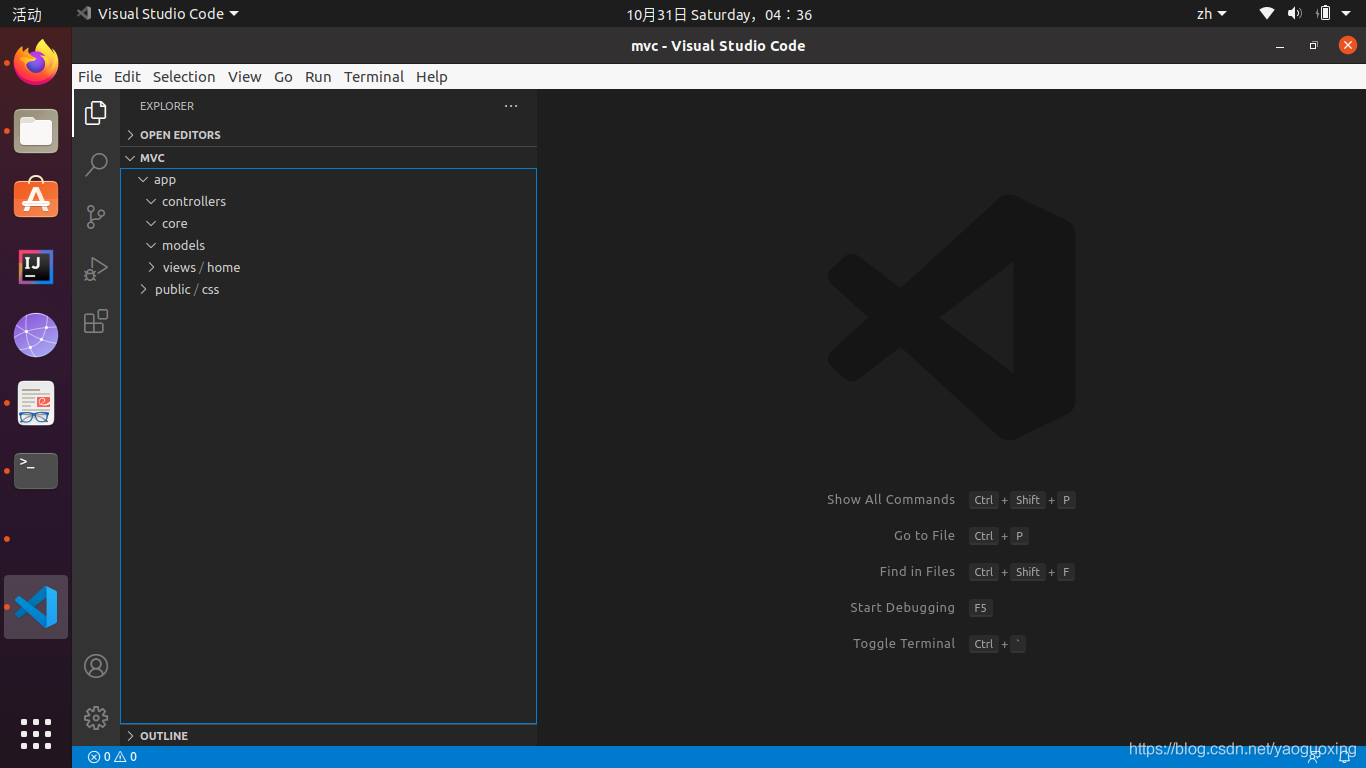Open Terminal from the dock
The image size is (1366, 768).
click(36, 471)
